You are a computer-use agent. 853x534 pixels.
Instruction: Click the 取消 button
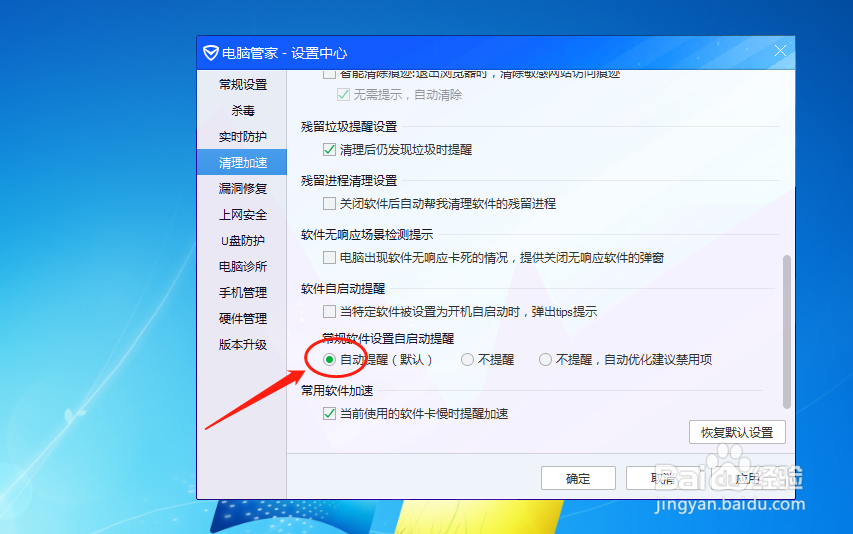click(x=663, y=479)
